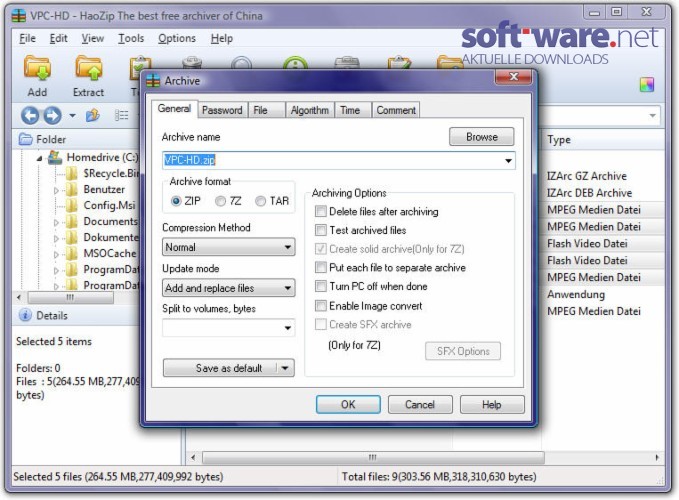Screen dimensions: 679x500
Task: Click the Archive dialog title icon
Action: (153, 81)
